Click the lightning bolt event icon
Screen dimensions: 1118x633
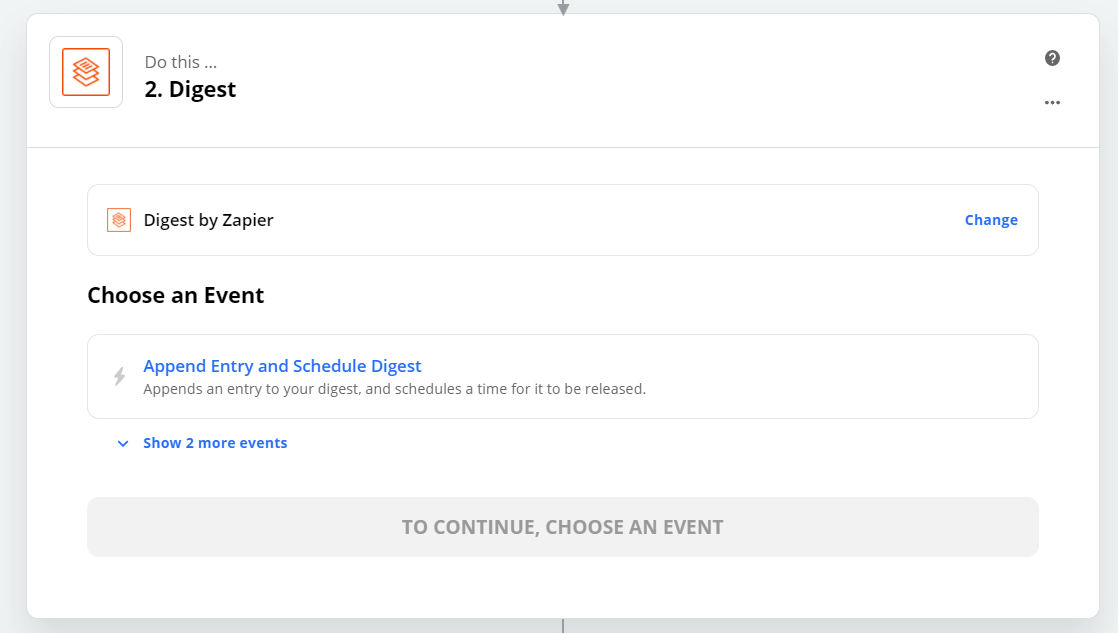point(120,376)
